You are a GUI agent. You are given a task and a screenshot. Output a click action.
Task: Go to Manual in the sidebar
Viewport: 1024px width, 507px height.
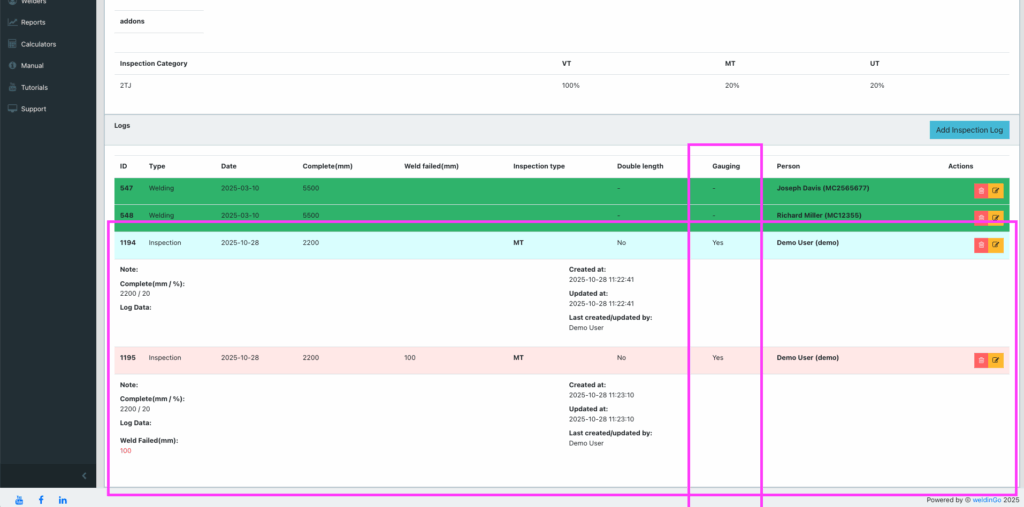point(33,66)
